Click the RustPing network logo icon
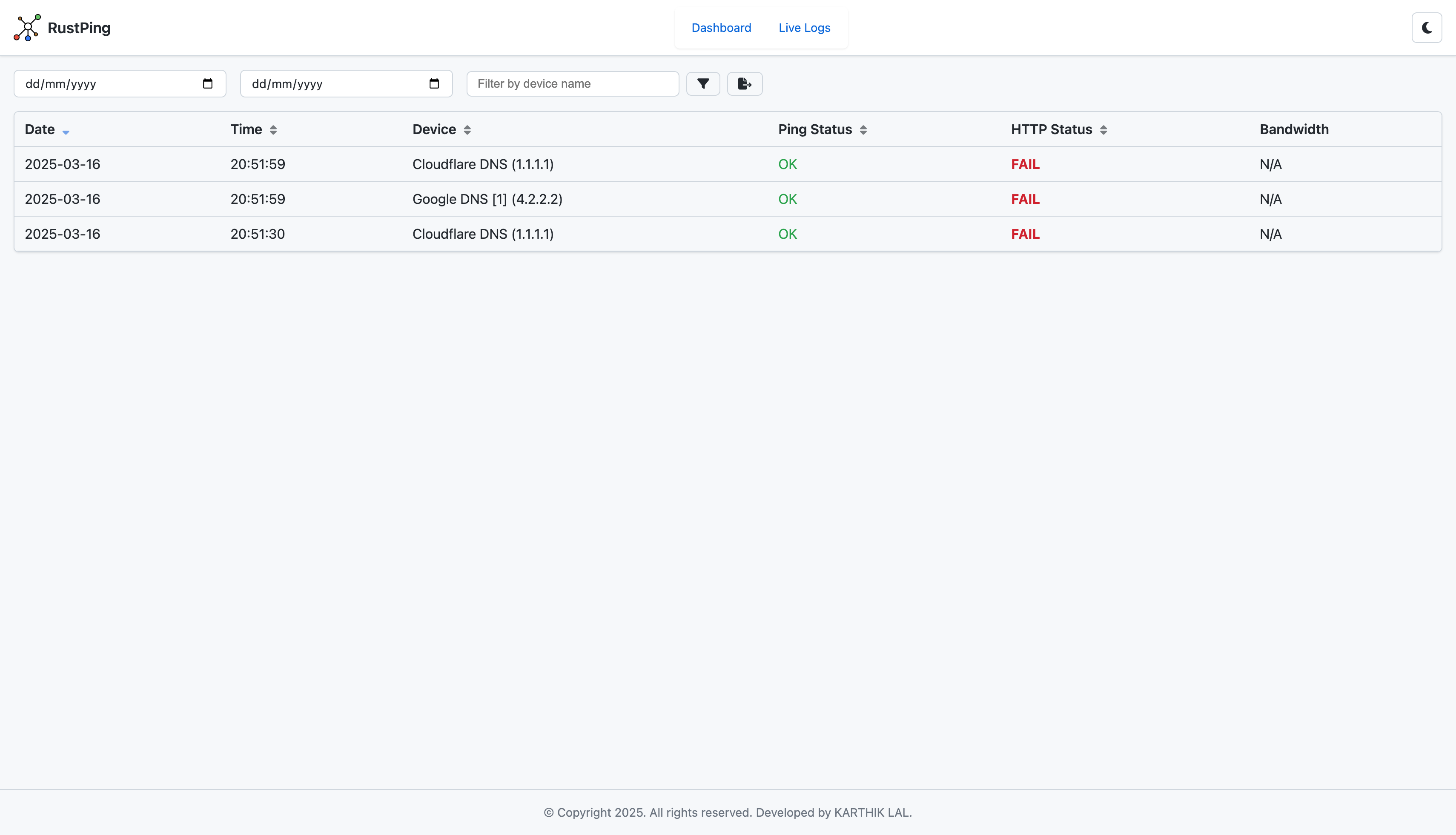 (27, 28)
